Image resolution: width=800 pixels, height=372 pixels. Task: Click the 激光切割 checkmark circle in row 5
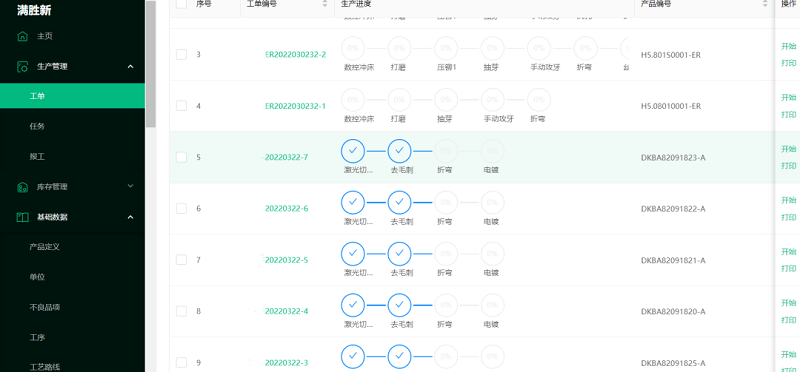click(353, 151)
